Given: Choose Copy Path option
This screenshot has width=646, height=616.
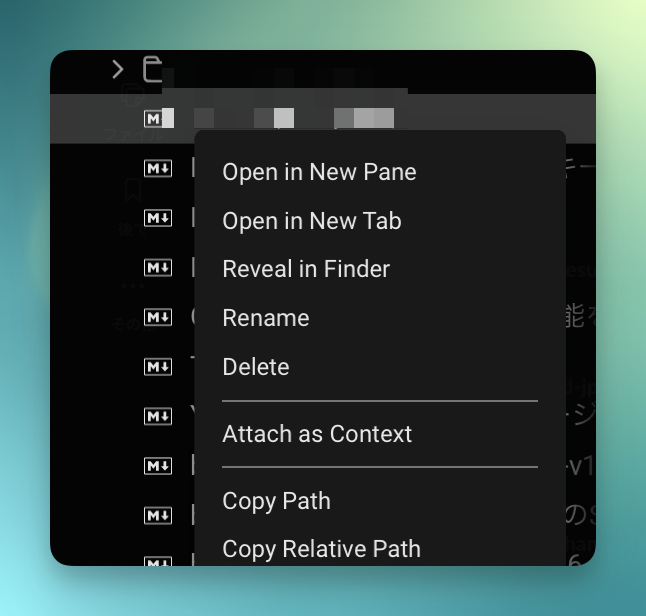Looking at the screenshot, I should [276, 501].
